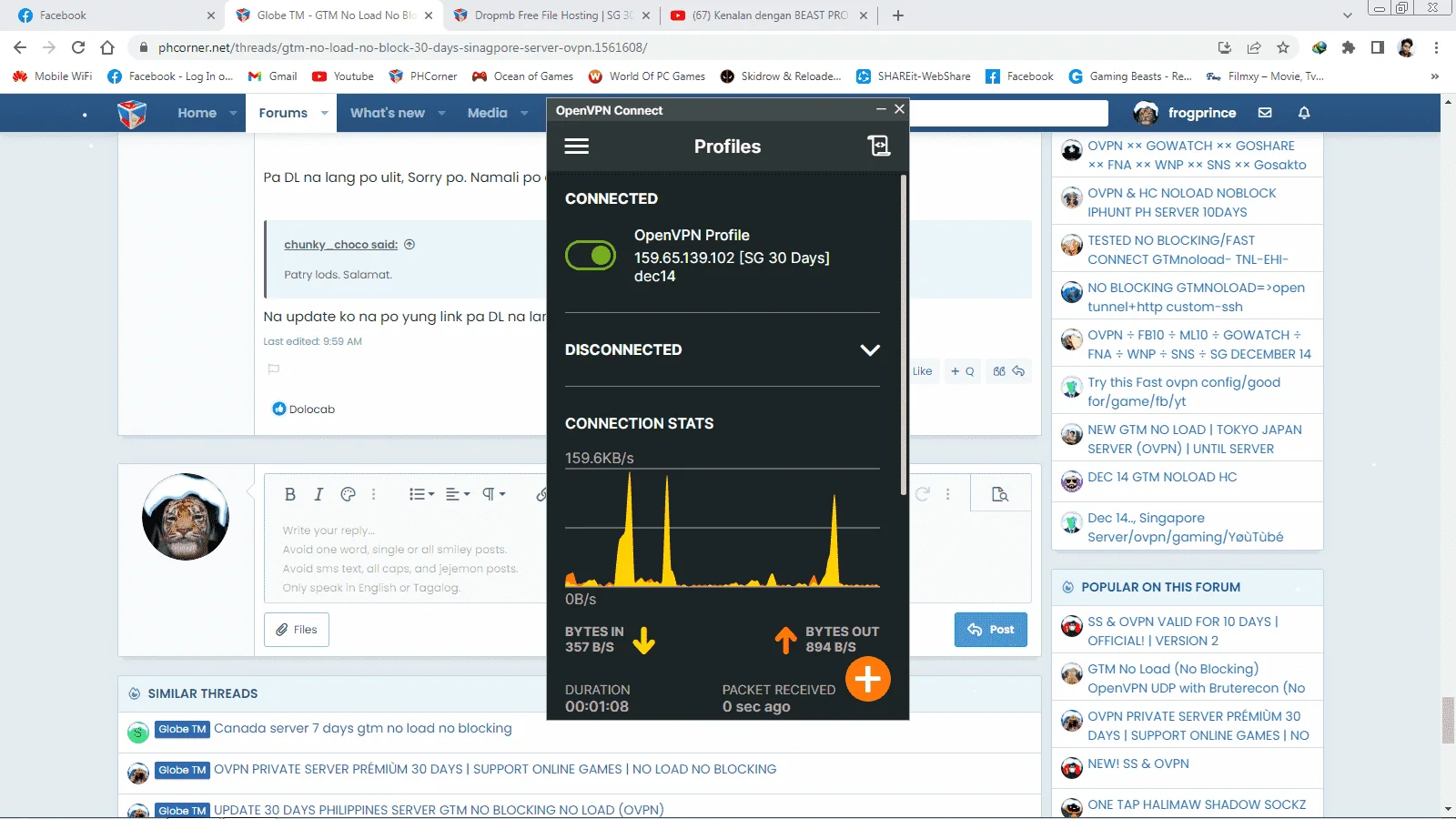Show more bookmarks chevron

point(1435,76)
